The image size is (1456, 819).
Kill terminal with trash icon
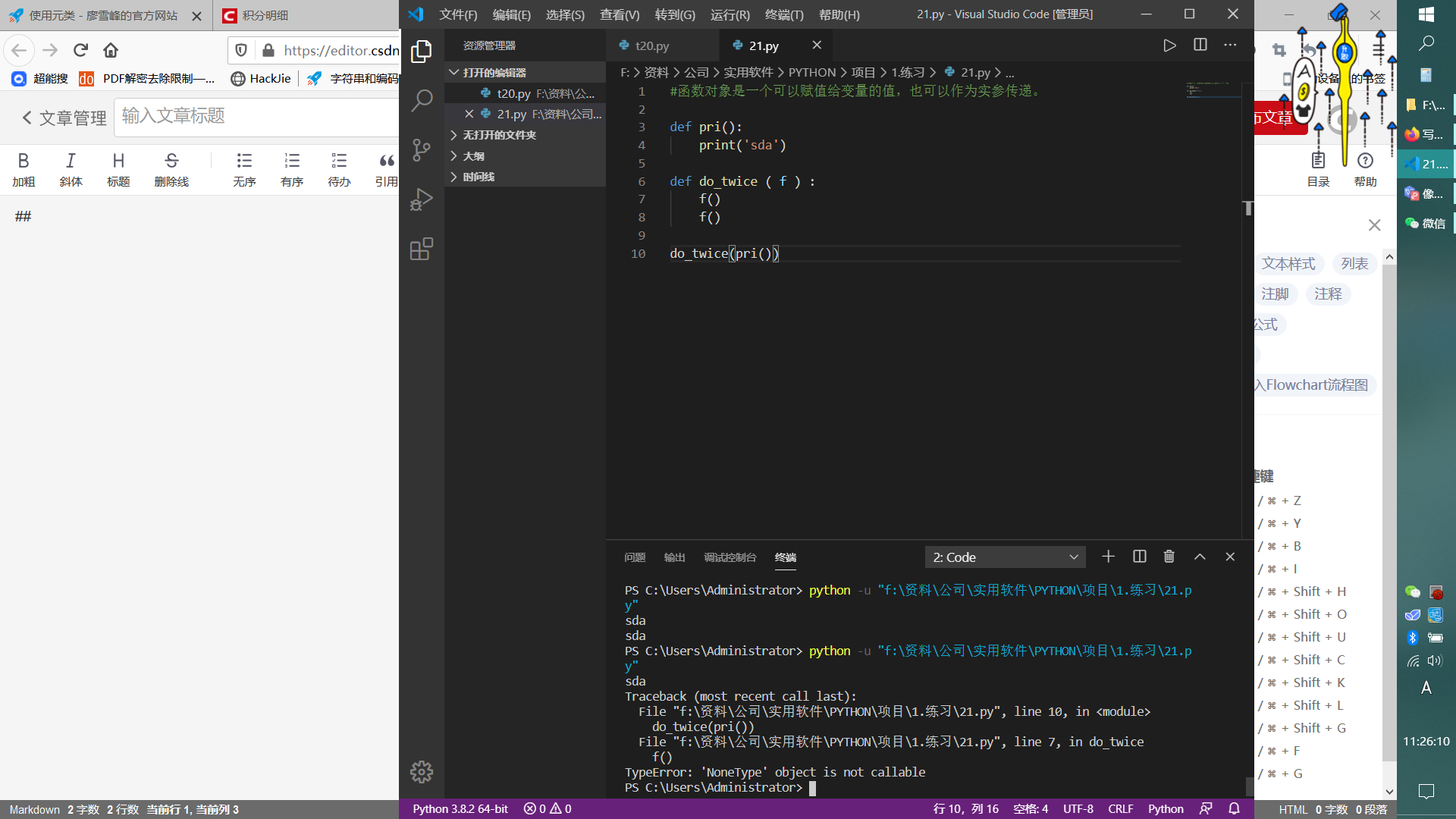1169,557
